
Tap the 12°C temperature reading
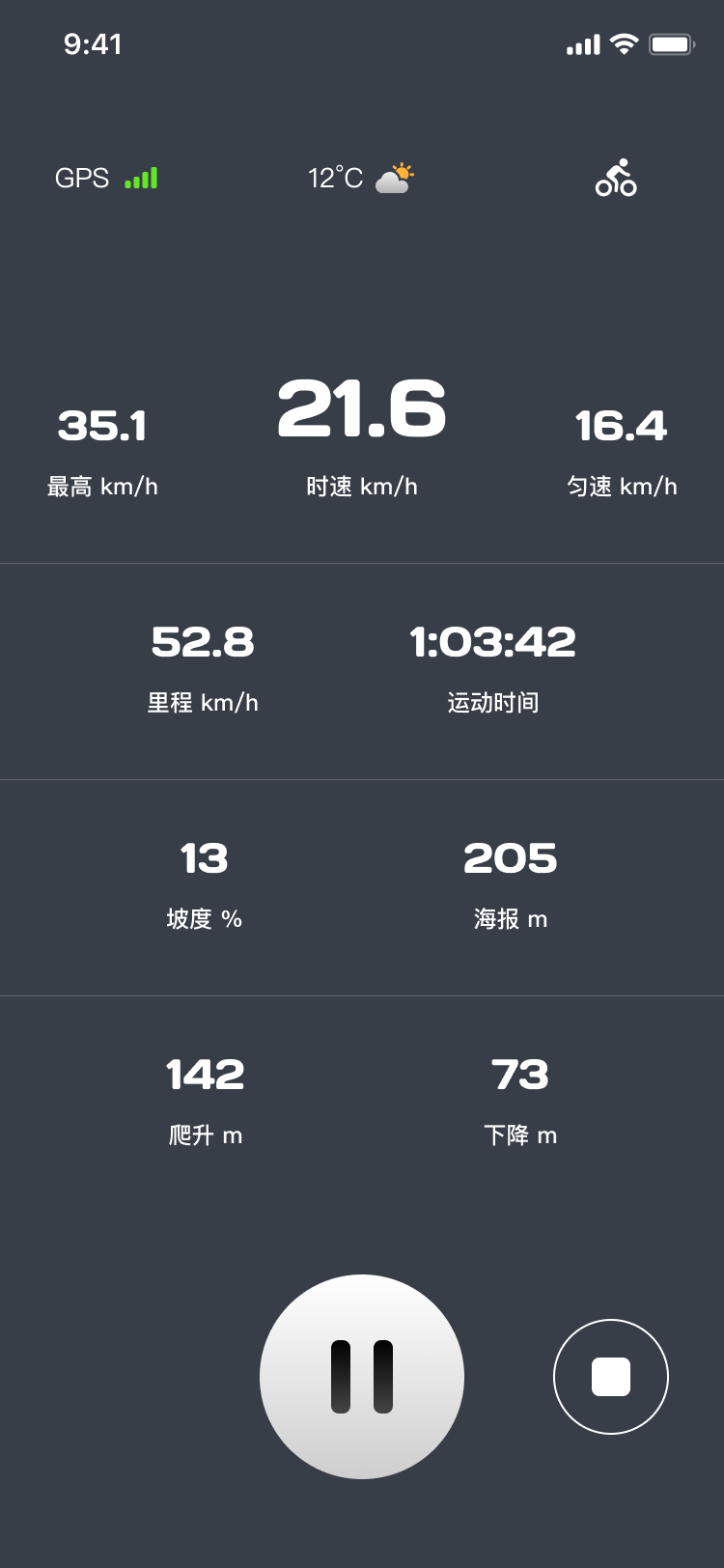[x=335, y=179]
